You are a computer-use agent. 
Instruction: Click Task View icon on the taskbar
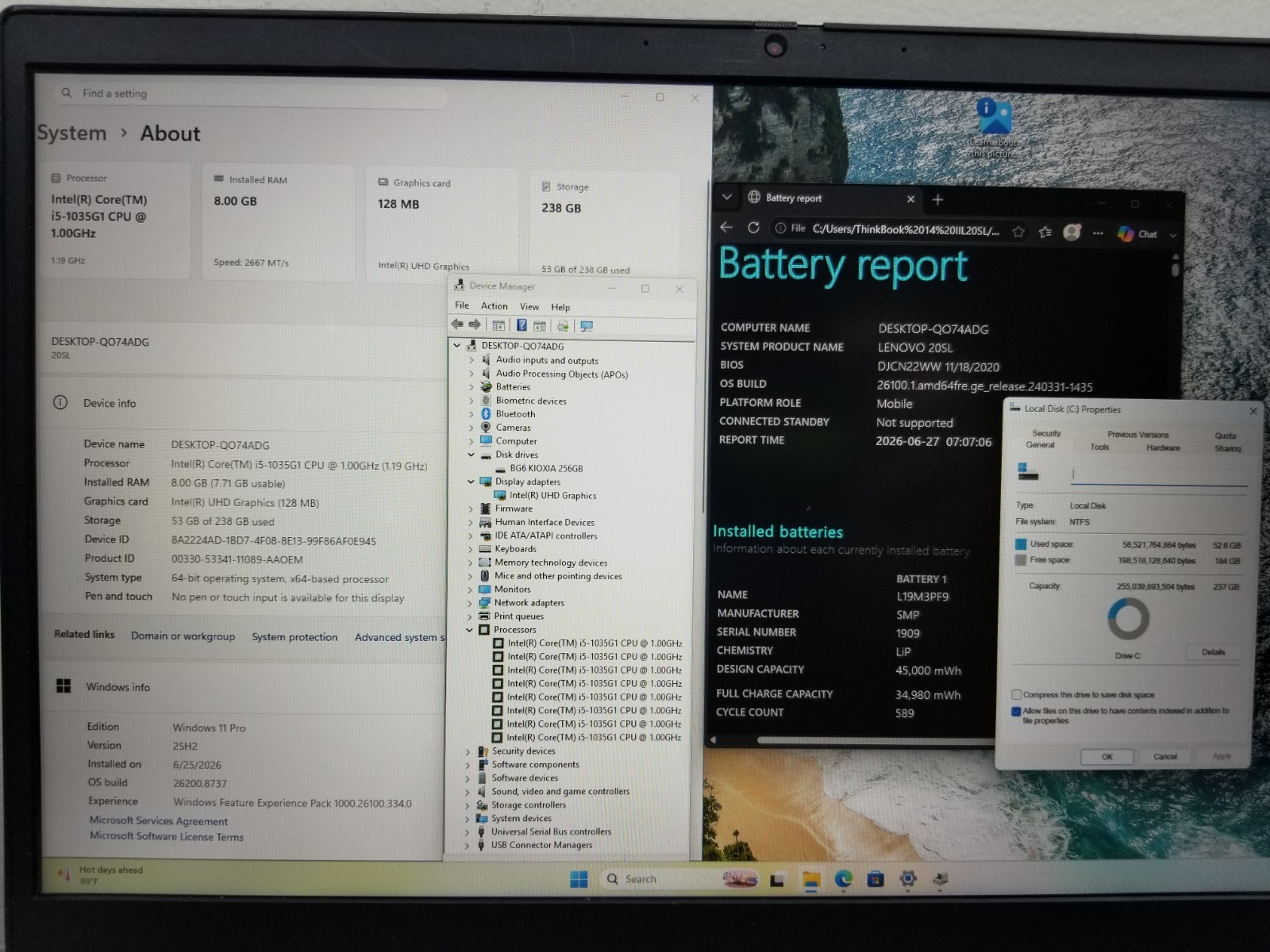click(x=778, y=879)
